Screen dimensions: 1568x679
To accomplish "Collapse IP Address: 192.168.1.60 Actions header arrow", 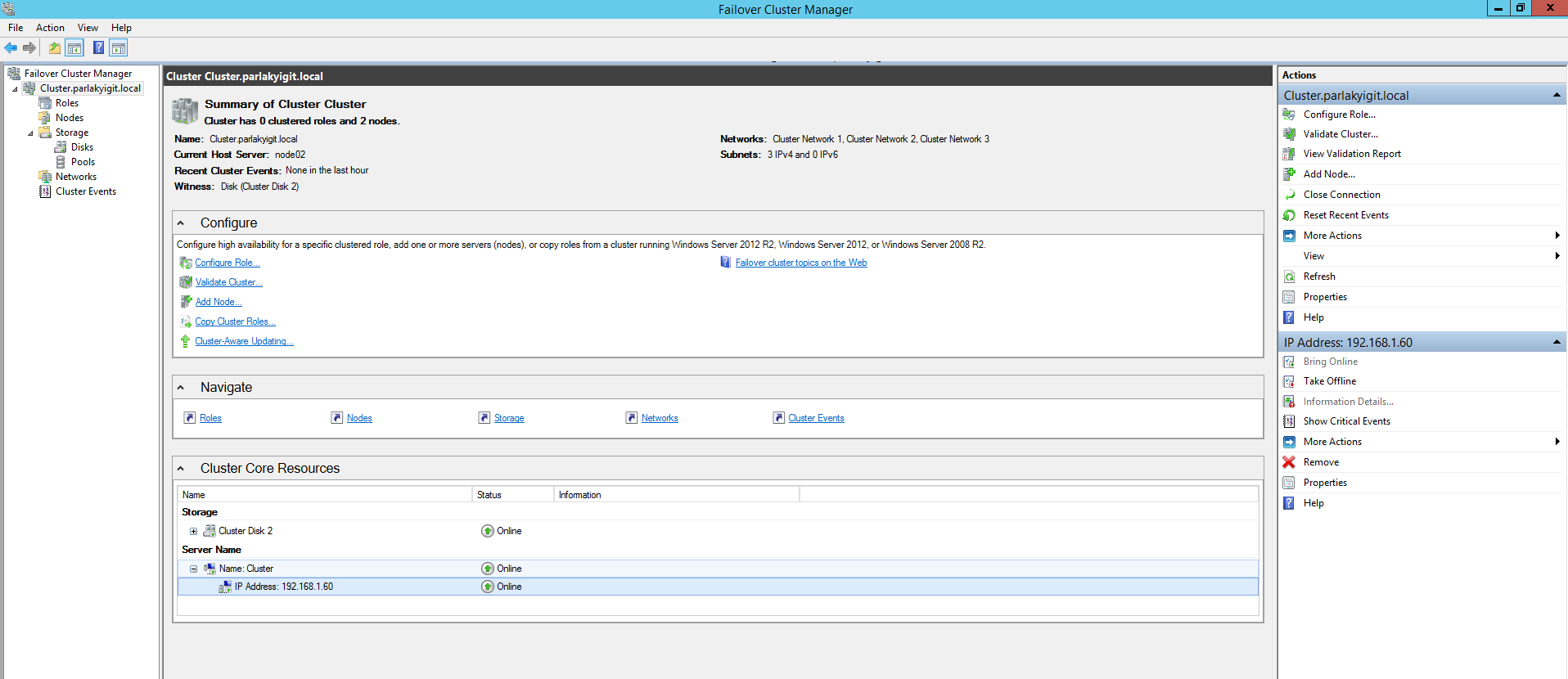I will tap(1557, 343).
